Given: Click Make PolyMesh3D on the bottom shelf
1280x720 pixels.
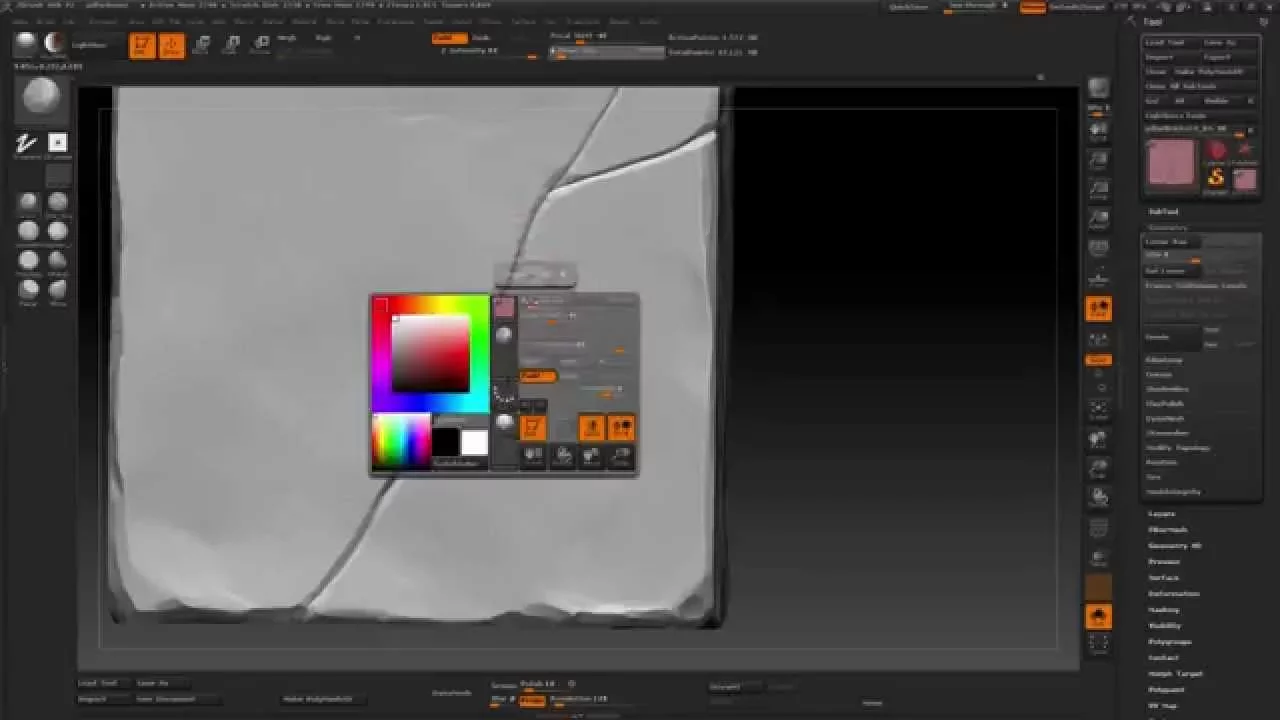Looking at the screenshot, I should [323, 699].
